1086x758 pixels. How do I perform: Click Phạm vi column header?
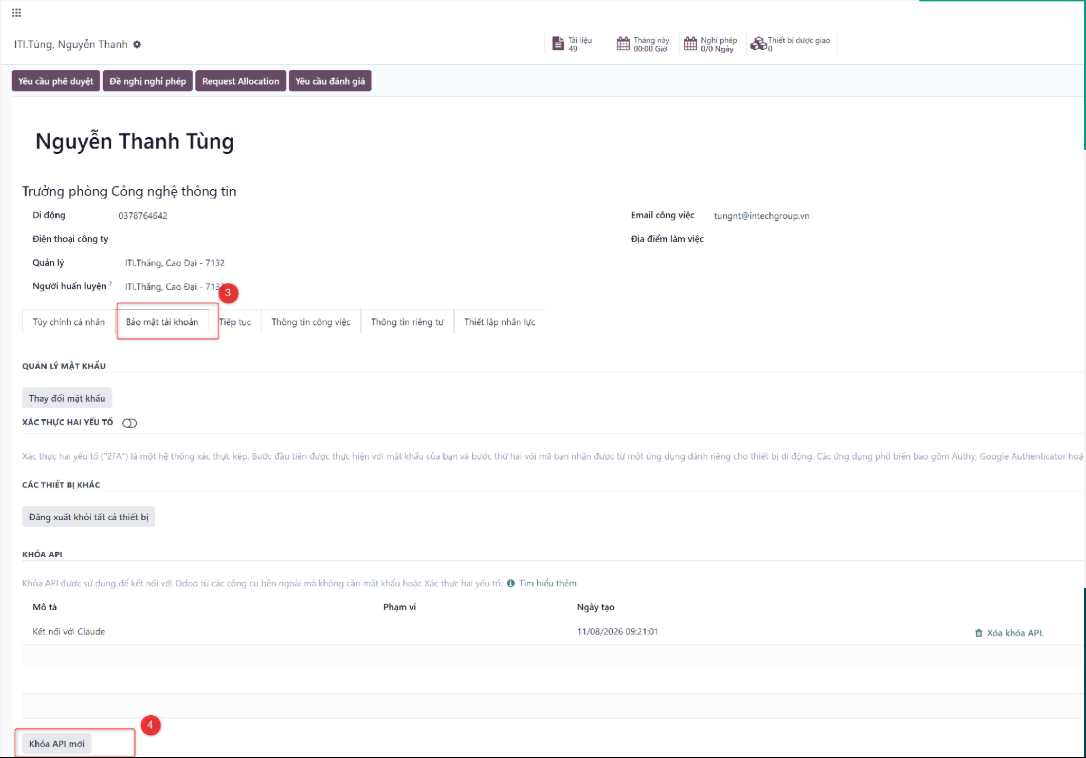400,607
